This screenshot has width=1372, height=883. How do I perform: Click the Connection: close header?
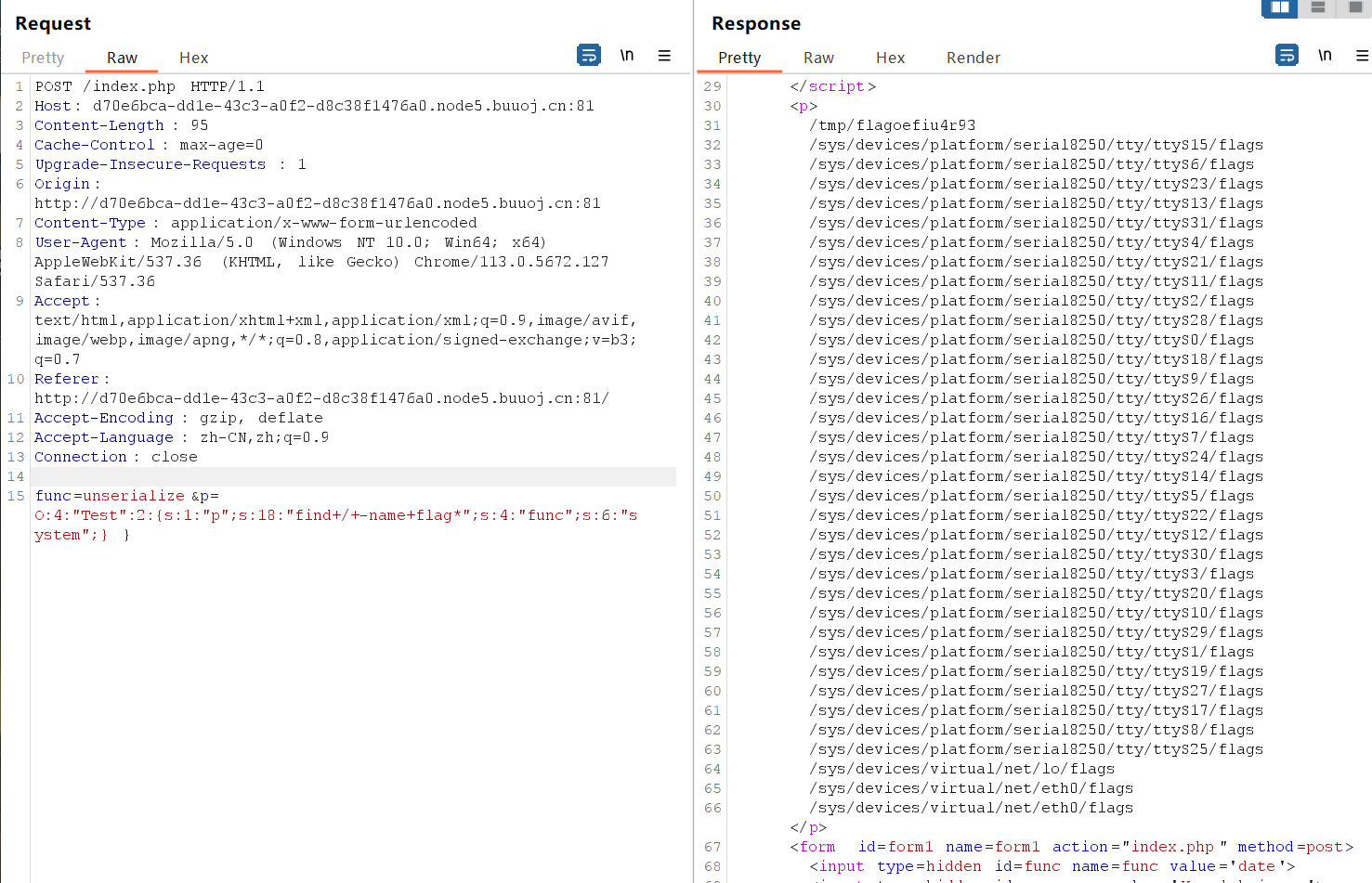[x=116, y=457]
